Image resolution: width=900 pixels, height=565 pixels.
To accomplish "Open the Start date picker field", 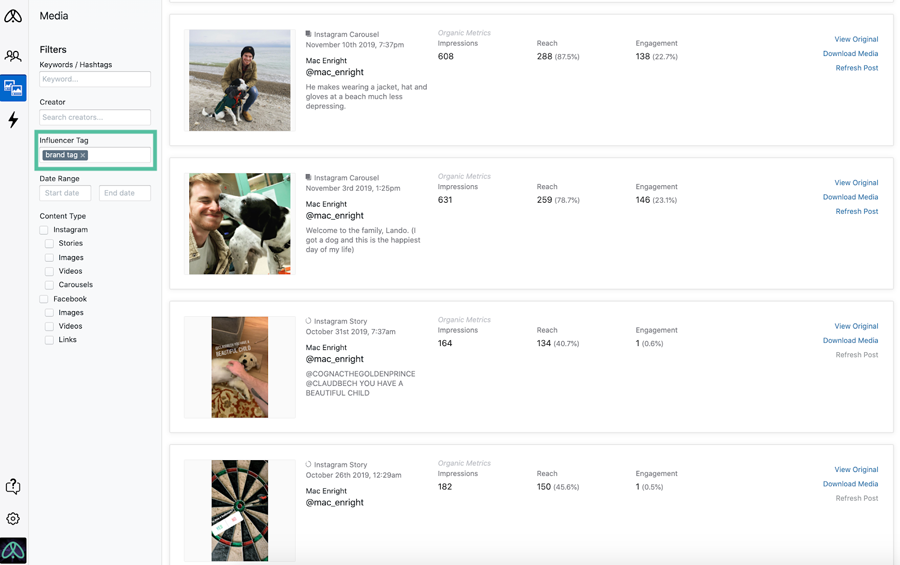I will [x=65, y=193].
